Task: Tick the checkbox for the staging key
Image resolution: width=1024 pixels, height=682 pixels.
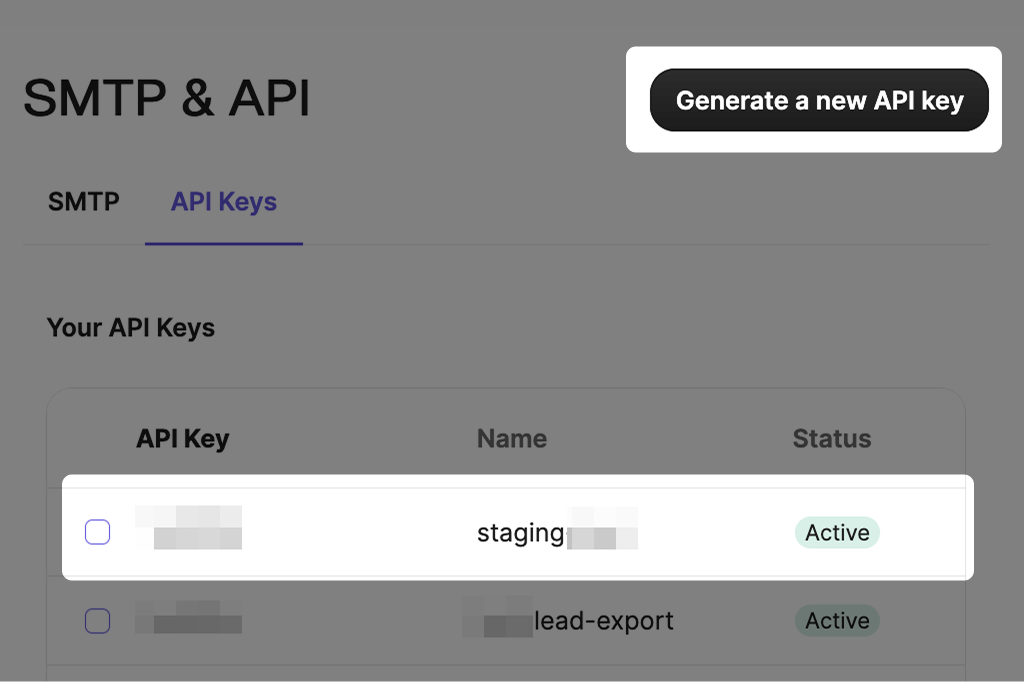Action: point(97,532)
